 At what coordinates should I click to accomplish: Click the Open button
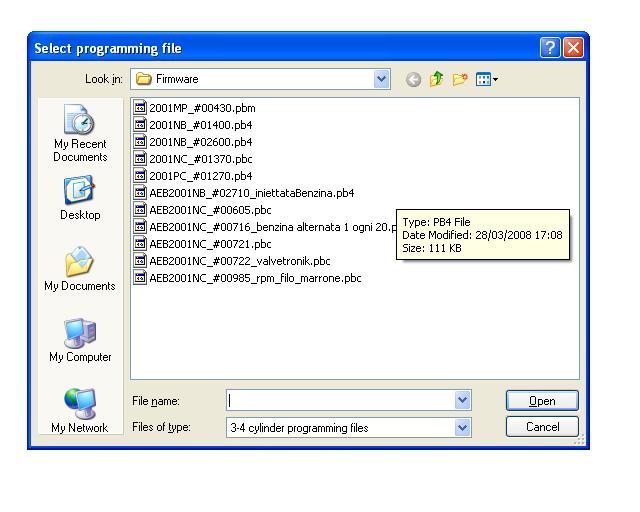pos(541,401)
